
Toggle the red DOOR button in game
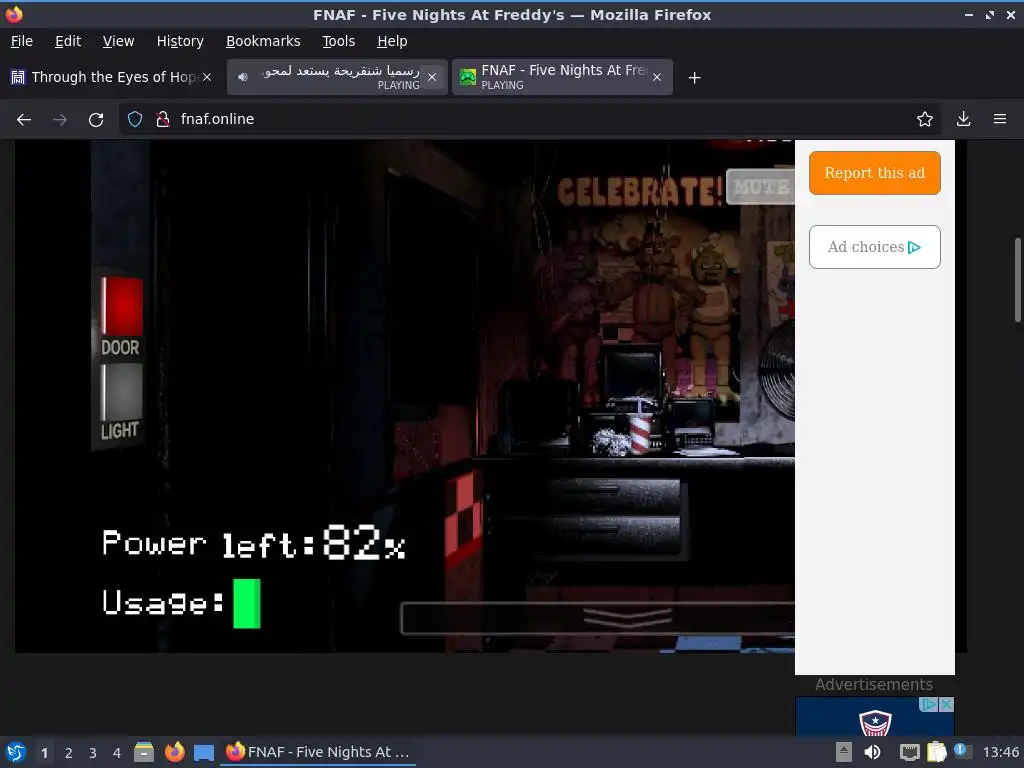(x=122, y=306)
